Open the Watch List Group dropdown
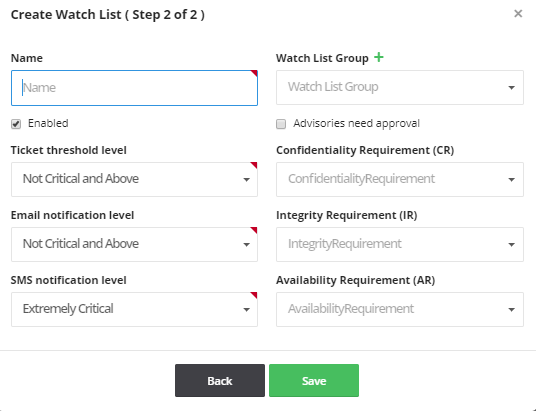 coord(400,88)
